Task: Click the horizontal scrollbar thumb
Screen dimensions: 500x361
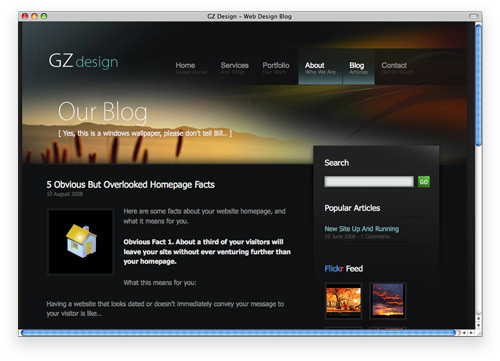Action: (x=238, y=332)
